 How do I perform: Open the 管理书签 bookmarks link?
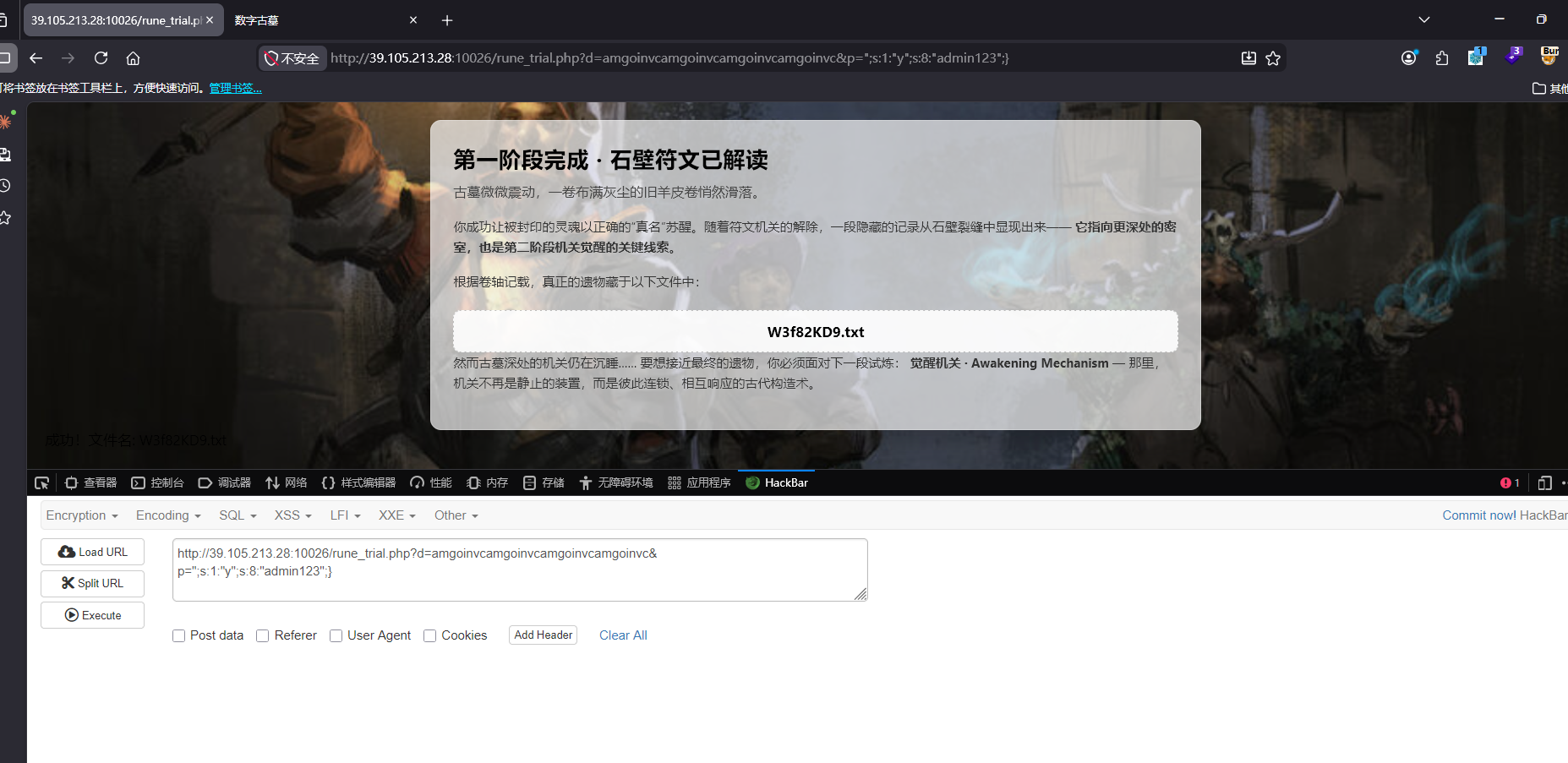pos(235,88)
